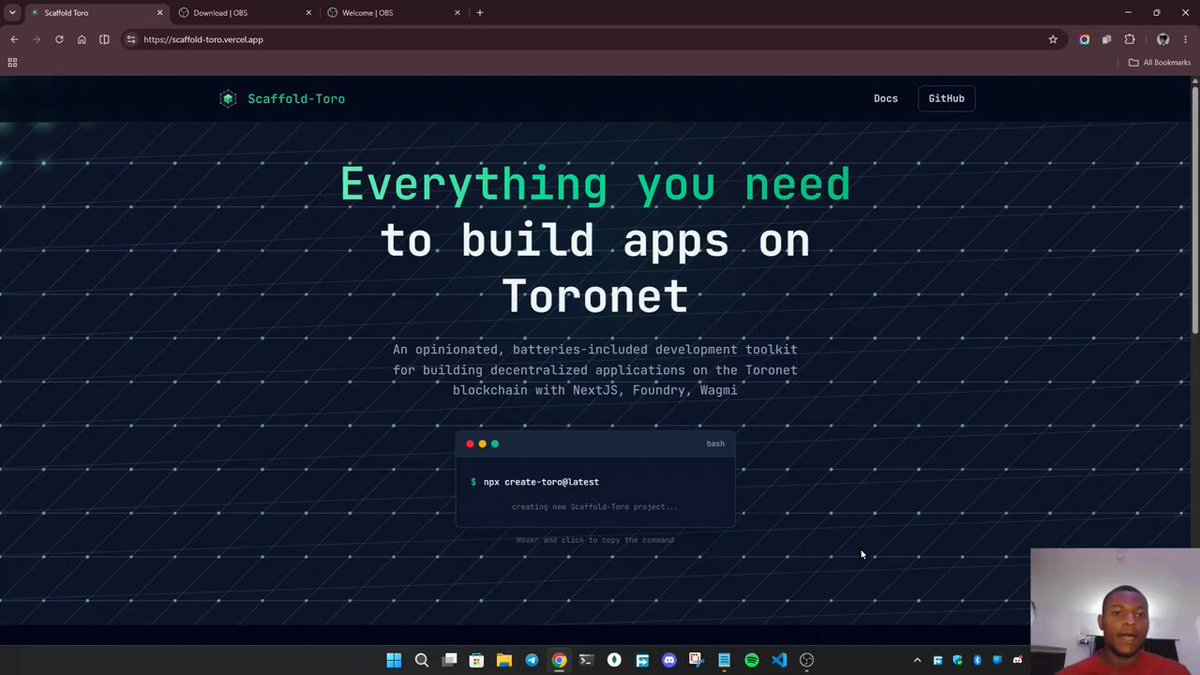Go back in browser history
The width and height of the screenshot is (1200, 675).
click(14, 39)
